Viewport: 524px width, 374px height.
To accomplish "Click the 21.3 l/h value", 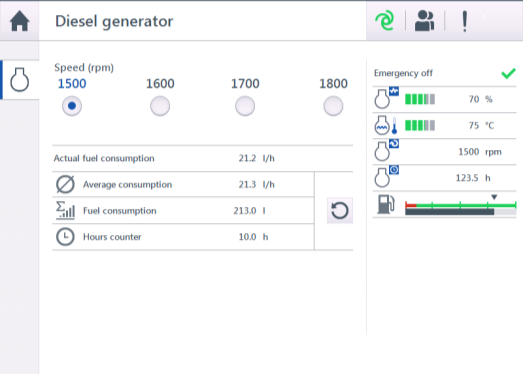I will tap(256, 184).
